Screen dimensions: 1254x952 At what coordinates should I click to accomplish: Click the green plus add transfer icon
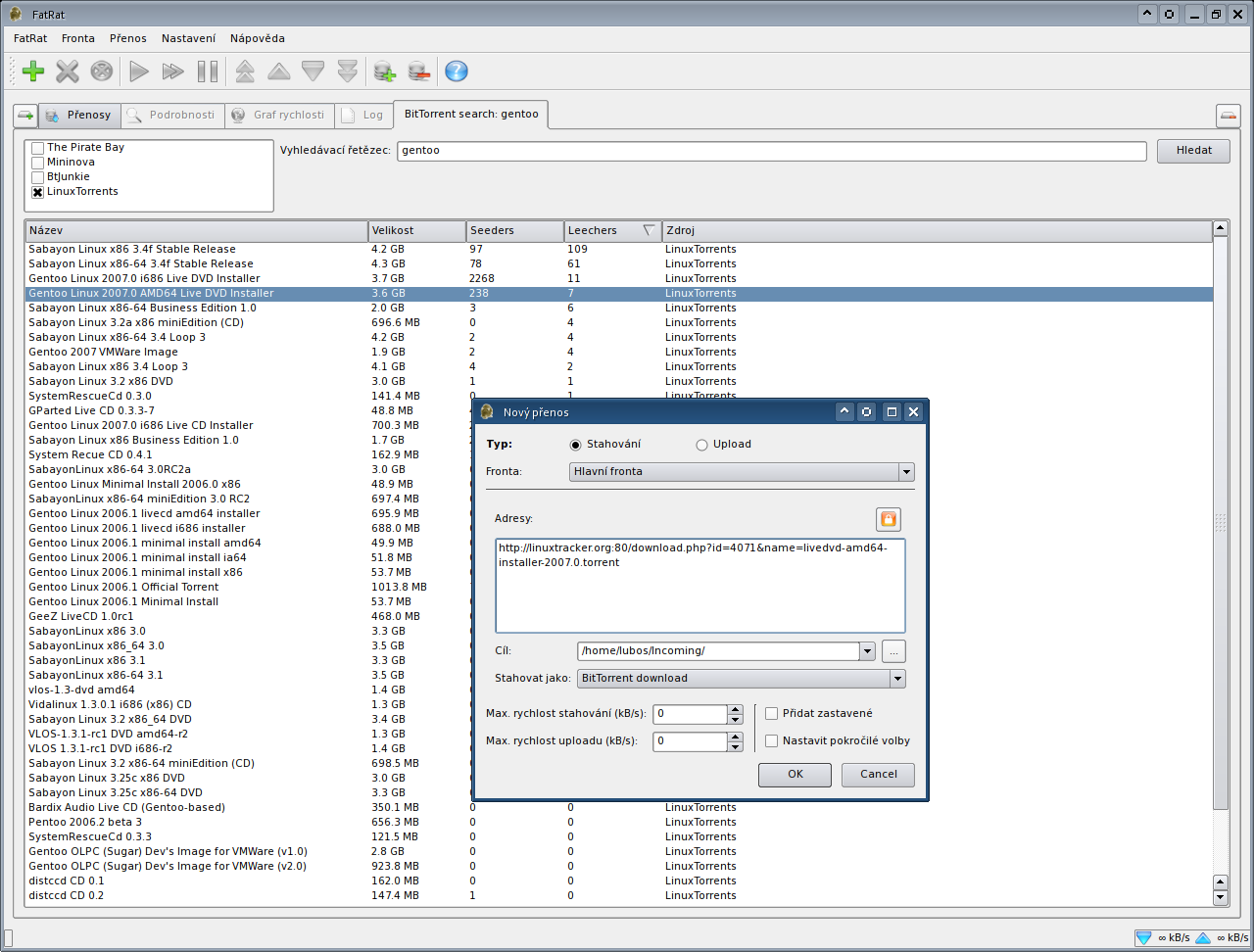pos(33,71)
